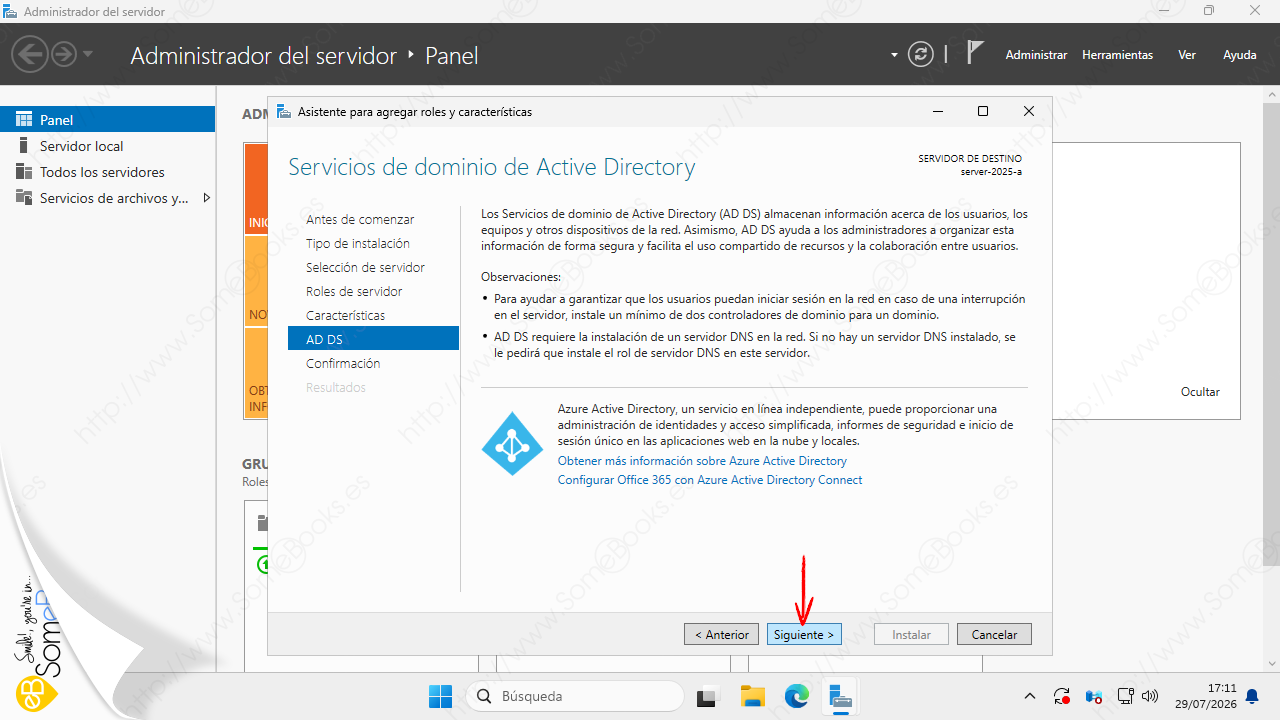
Task: Click the Búsqueda taskbar search box
Action: [x=575, y=696]
